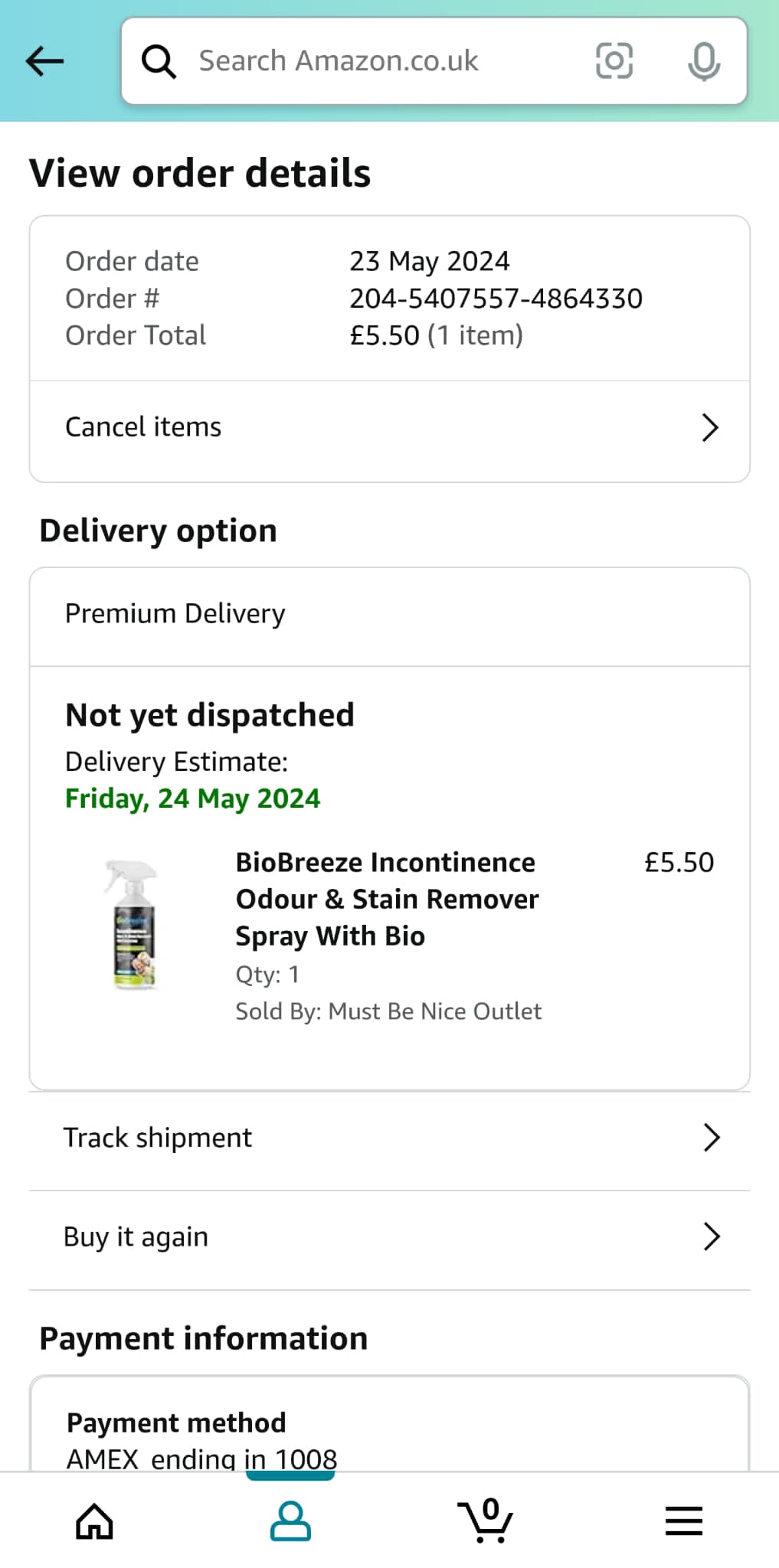Expand the Cancel items chevron
Screen dimensions: 779x1568
(x=710, y=428)
